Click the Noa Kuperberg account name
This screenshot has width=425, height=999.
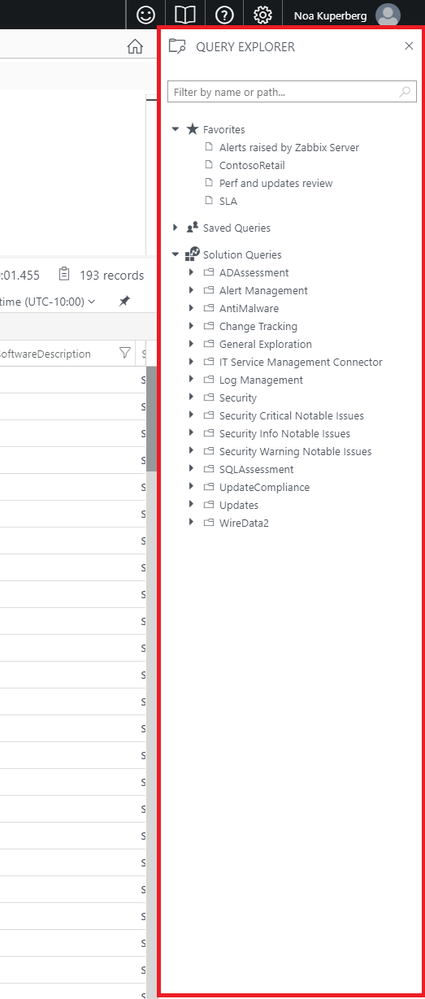[331, 15]
